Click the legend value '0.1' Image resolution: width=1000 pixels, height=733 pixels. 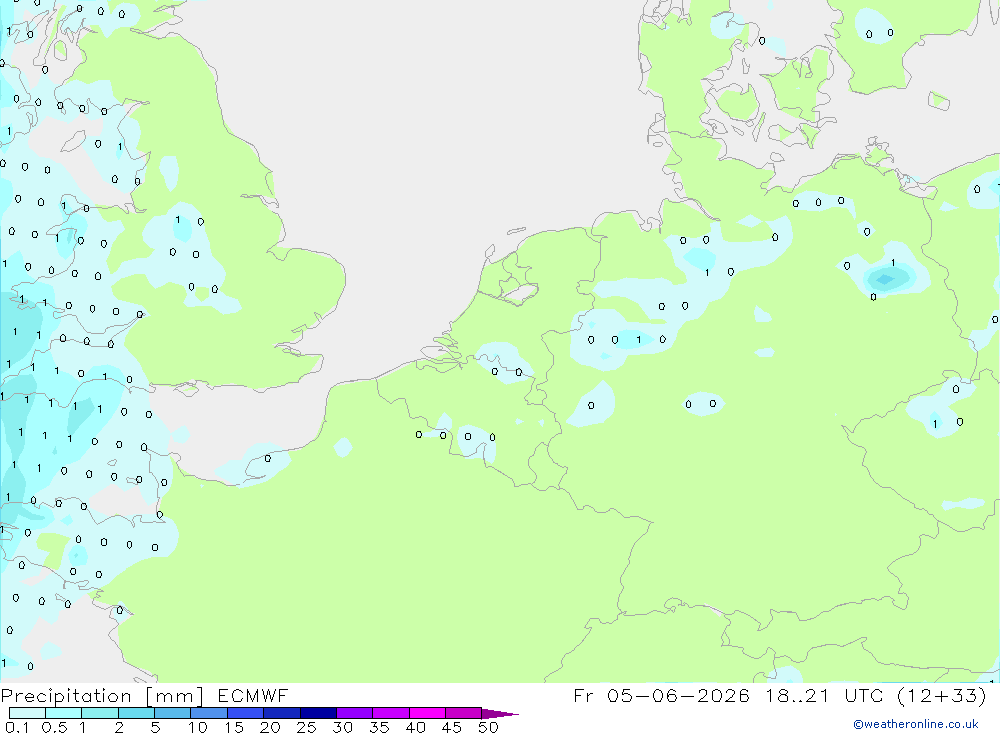[17, 727]
